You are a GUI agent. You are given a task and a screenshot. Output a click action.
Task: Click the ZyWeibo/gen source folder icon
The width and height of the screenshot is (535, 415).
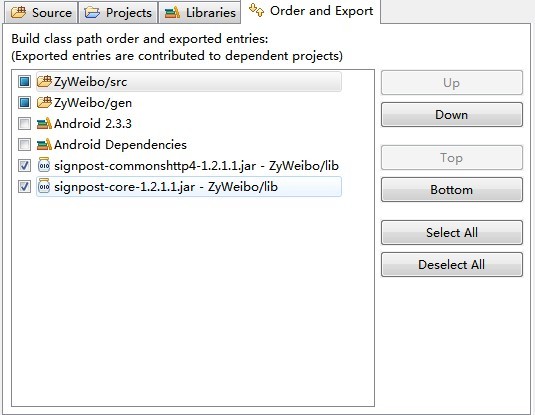click(x=44, y=102)
